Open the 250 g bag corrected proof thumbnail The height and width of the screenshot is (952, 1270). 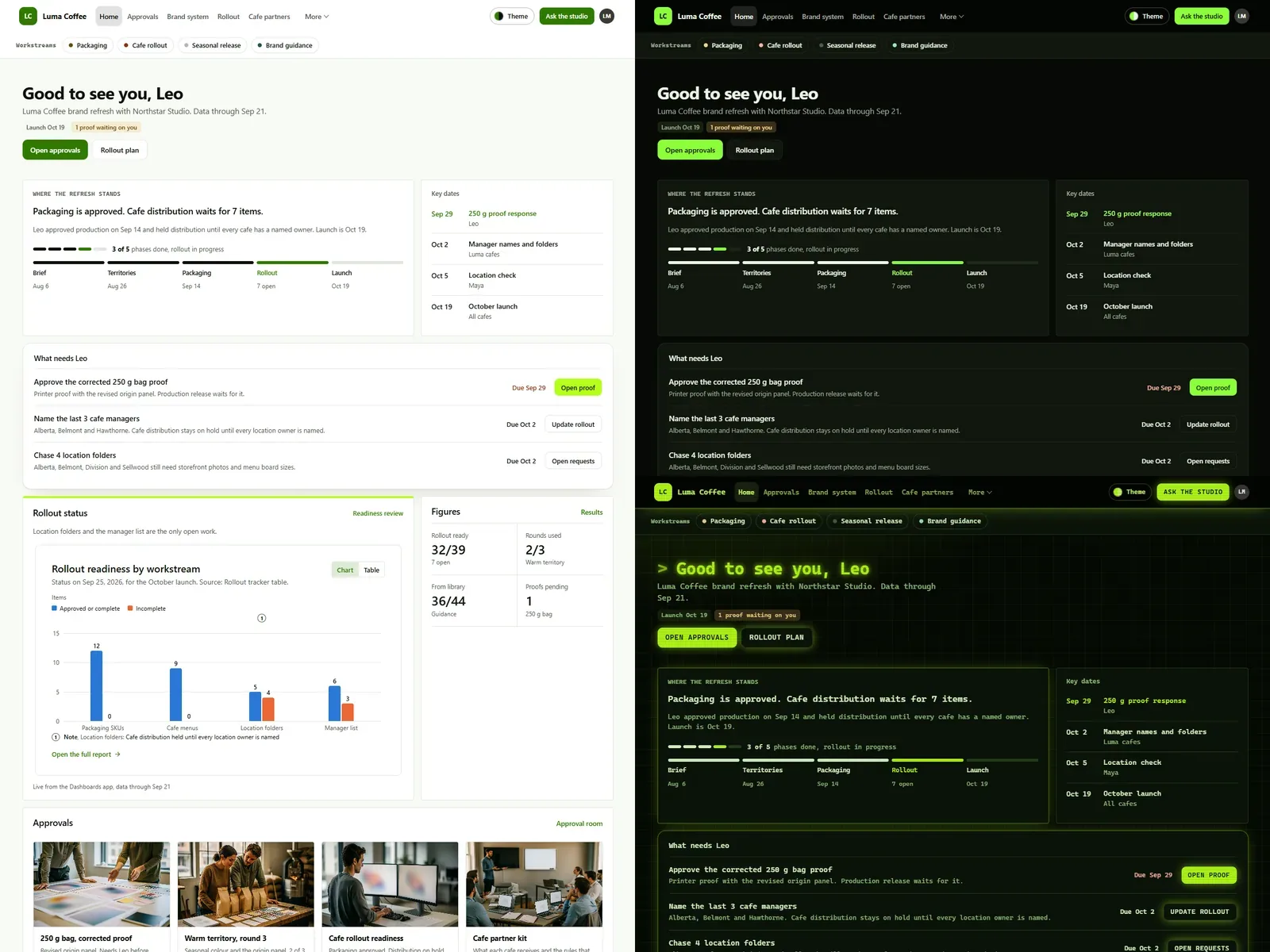pyautogui.click(x=102, y=884)
